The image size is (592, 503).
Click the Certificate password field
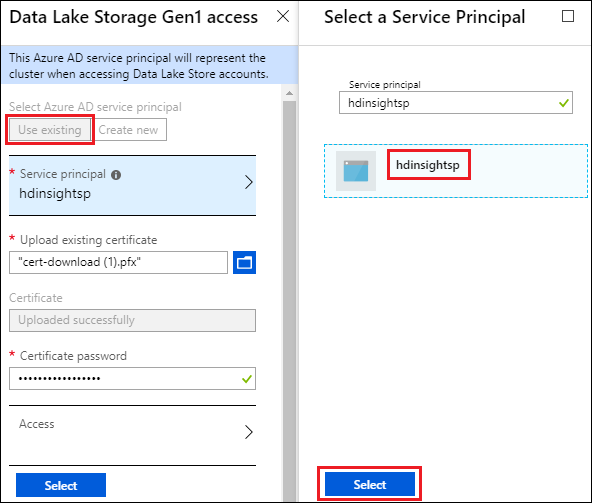[133, 378]
